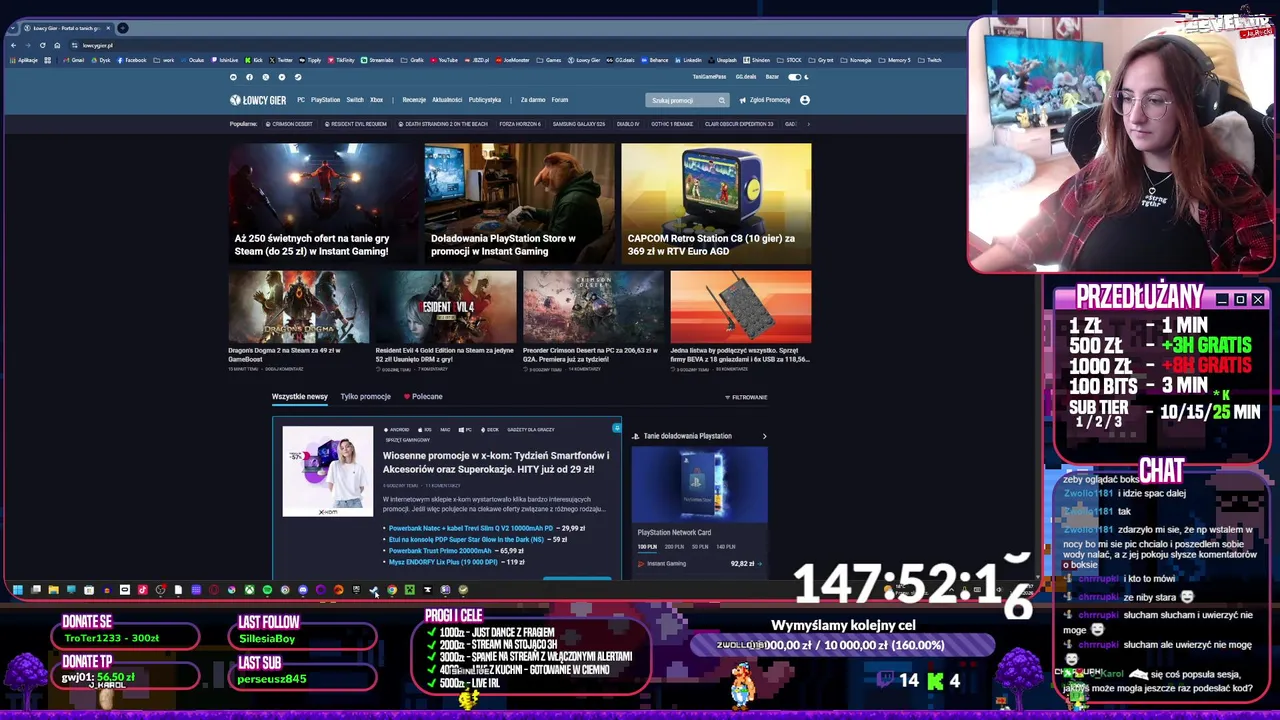Switch to Tylko promocje tab
Viewport: 1280px width, 720px height.
365,397
